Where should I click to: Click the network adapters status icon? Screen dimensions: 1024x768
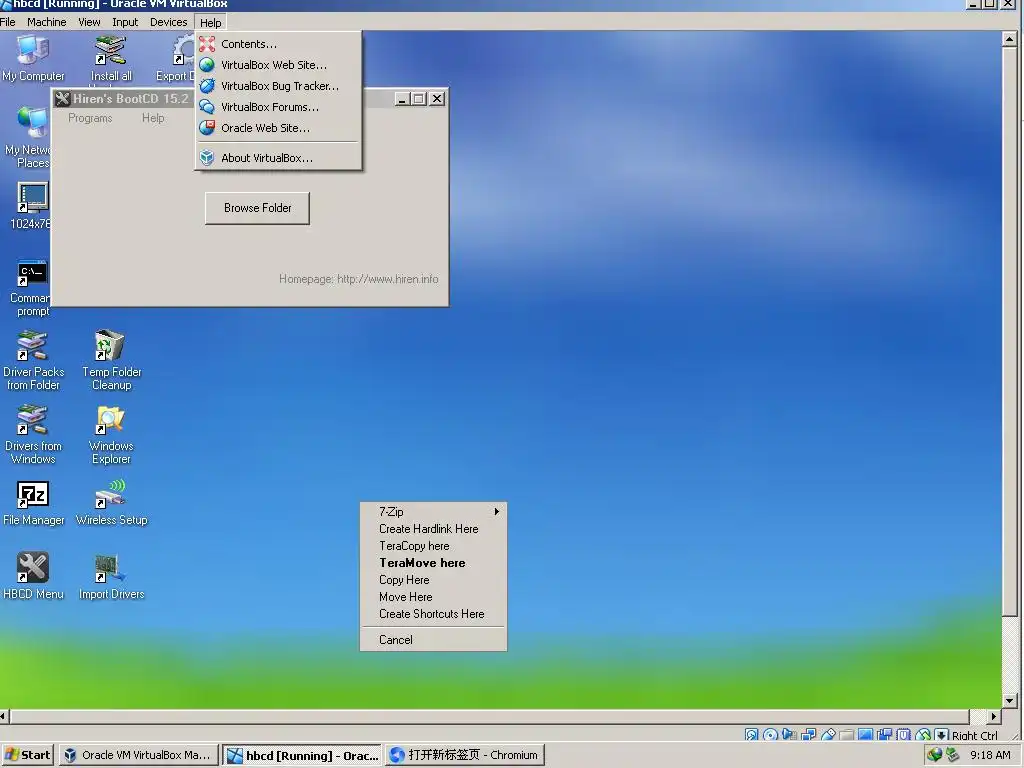click(808, 735)
